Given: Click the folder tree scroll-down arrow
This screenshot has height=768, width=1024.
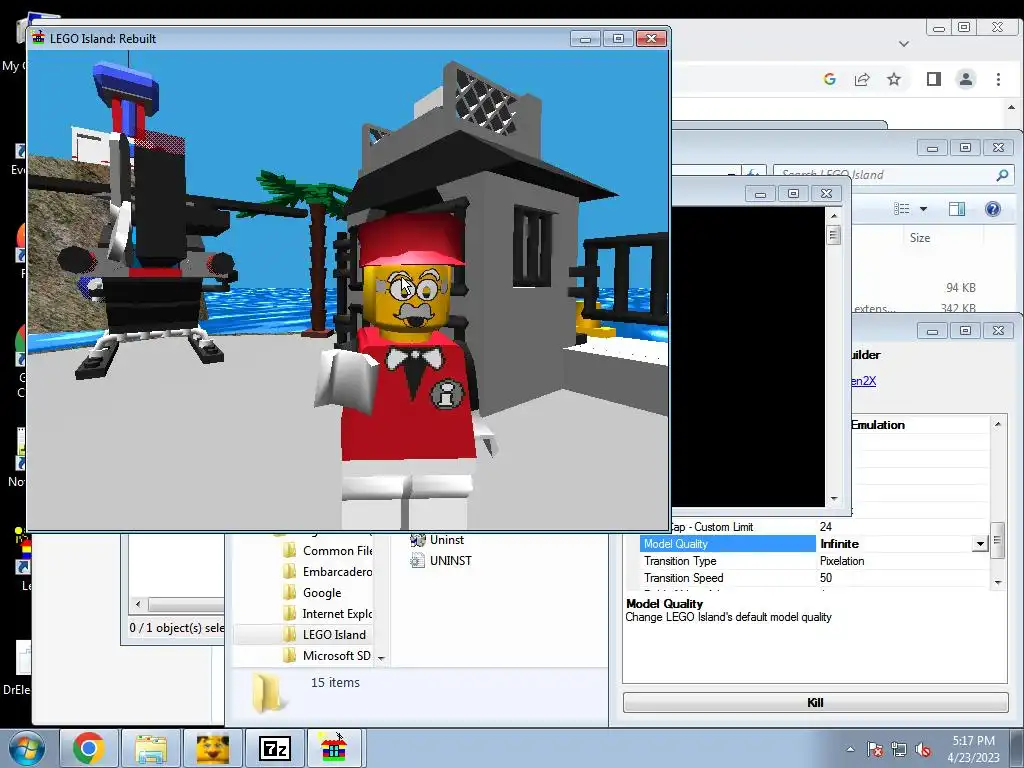Looking at the screenshot, I should [381, 658].
